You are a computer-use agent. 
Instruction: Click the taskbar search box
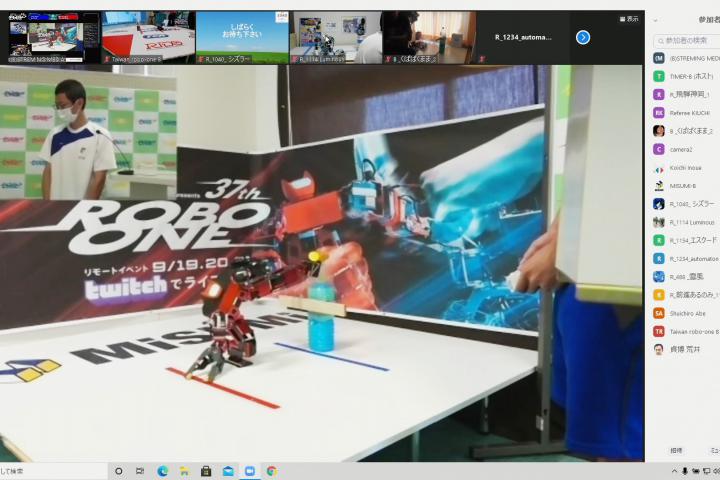(x=53, y=471)
